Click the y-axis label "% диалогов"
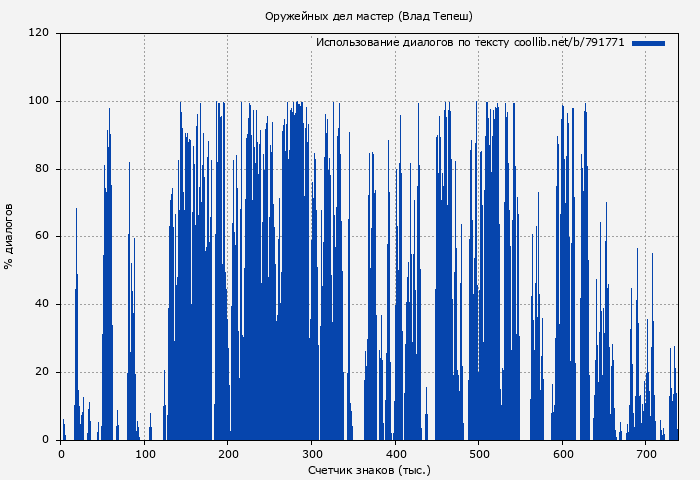 [x=9, y=236]
